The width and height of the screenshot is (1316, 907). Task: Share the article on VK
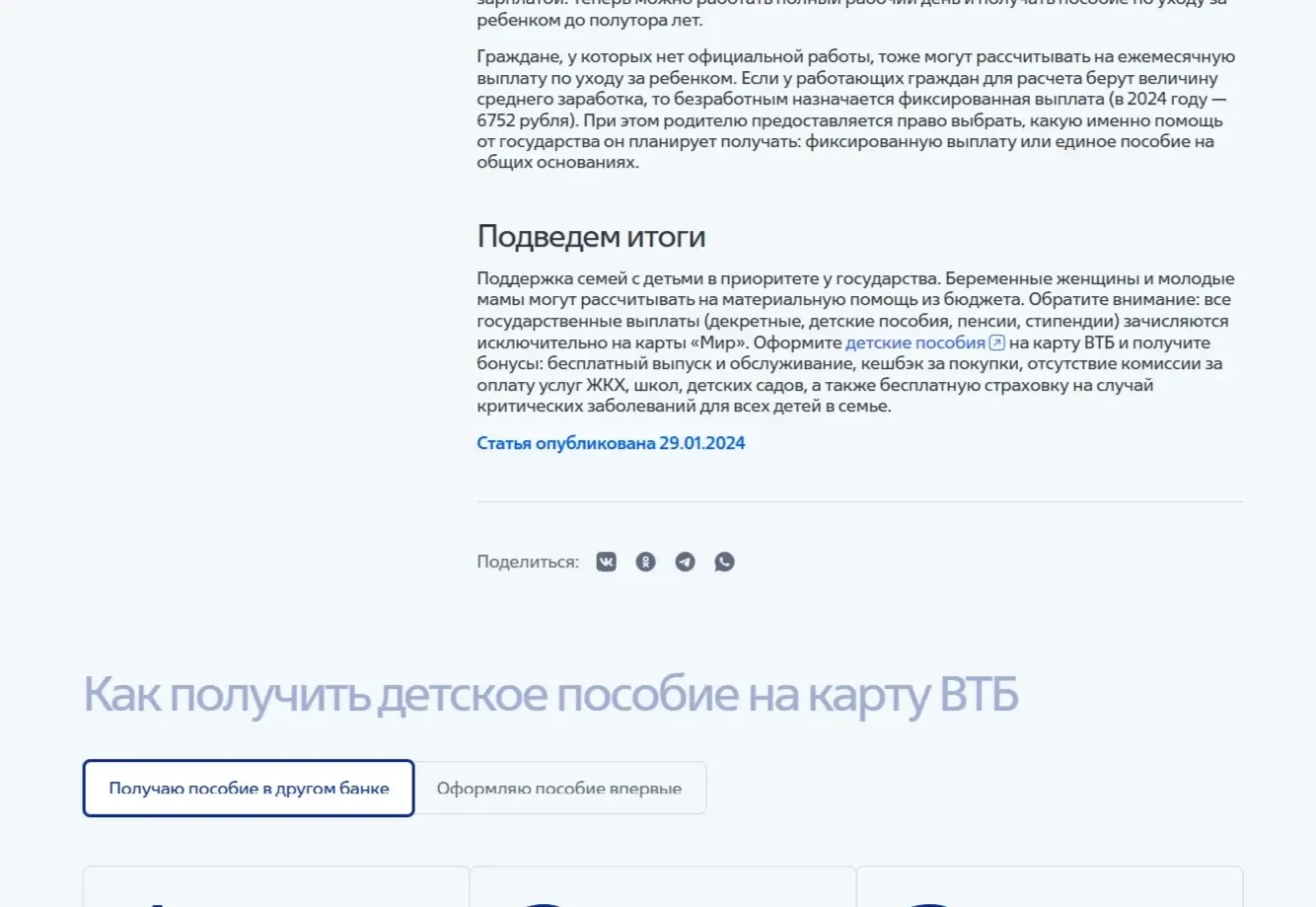606,562
